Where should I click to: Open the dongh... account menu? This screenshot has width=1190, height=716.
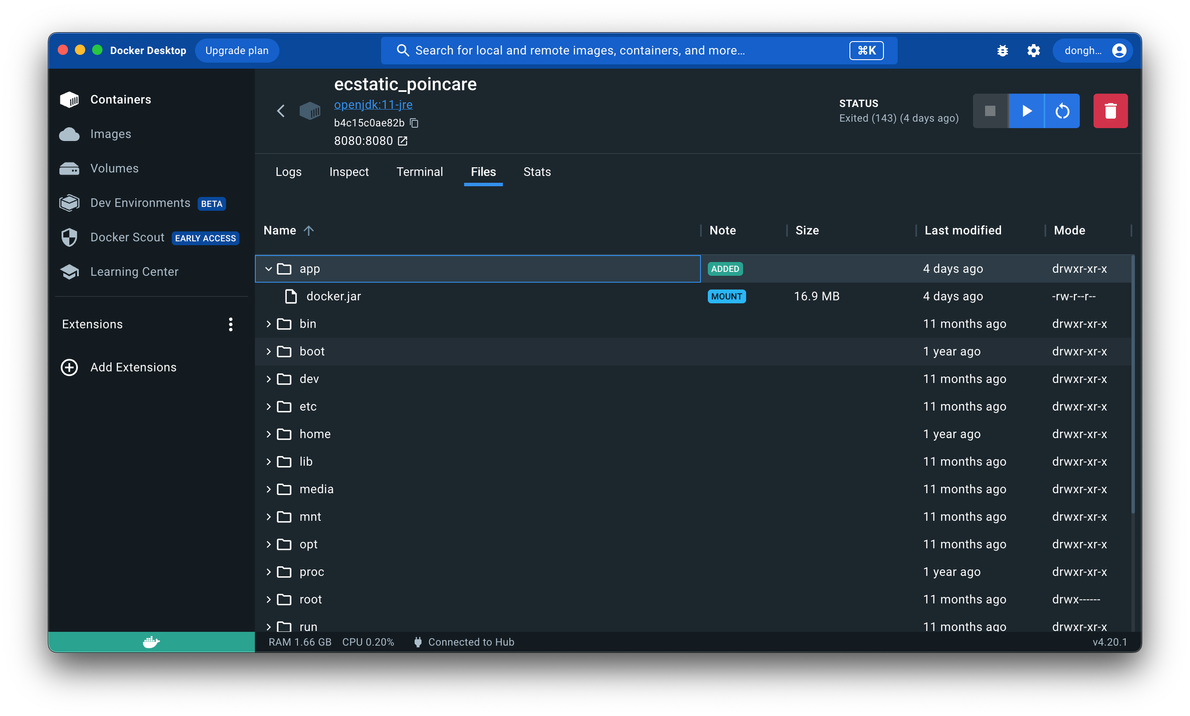(1094, 51)
